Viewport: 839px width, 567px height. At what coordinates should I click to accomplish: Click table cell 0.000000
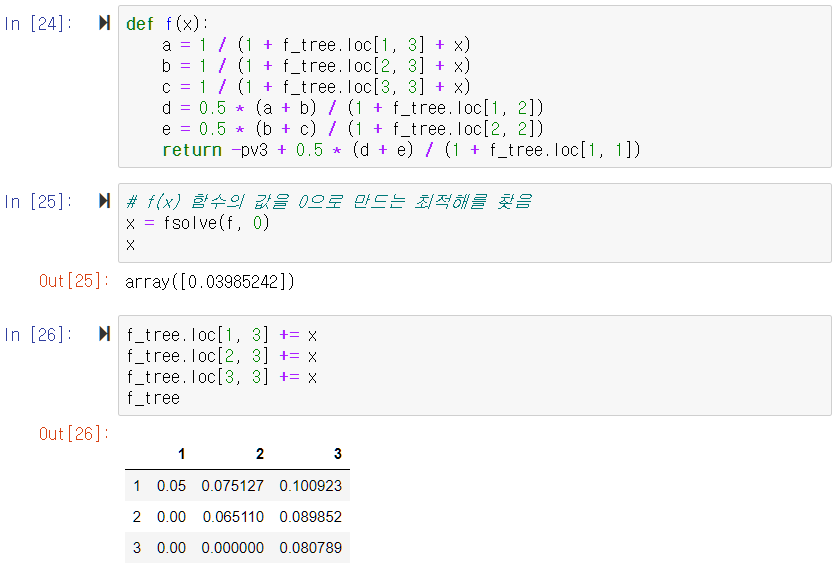tap(233, 548)
